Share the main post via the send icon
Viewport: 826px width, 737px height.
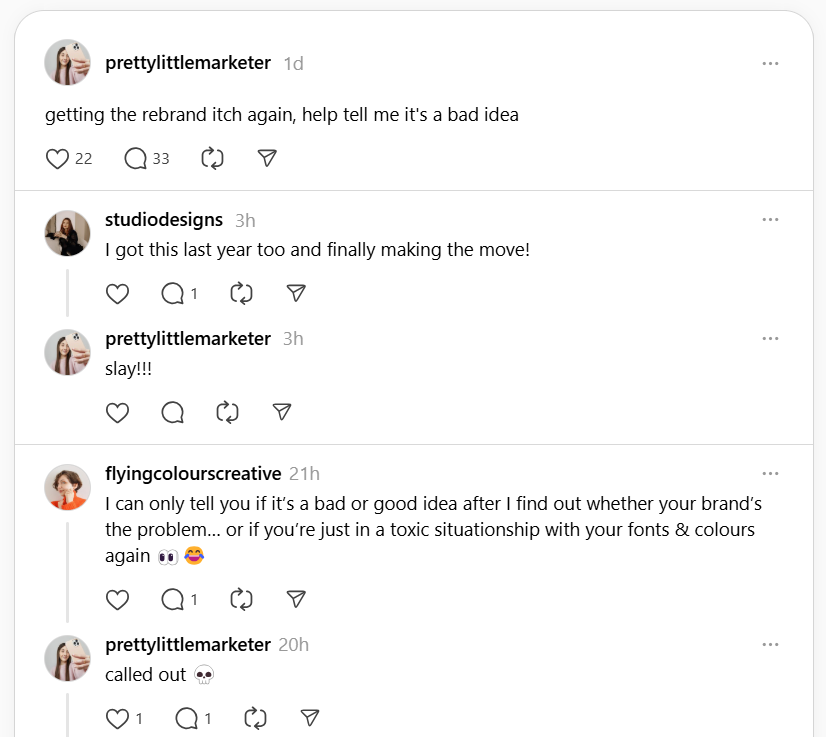pyautogui.click(x=266, y=157)
